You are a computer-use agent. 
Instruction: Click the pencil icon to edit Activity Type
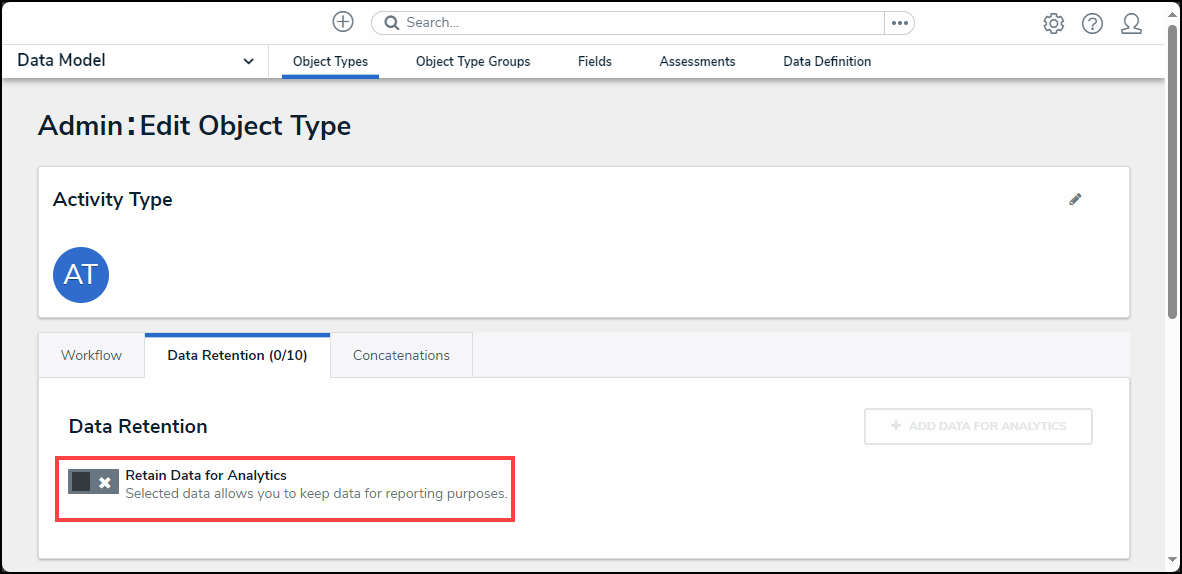tap(1075, 199)
